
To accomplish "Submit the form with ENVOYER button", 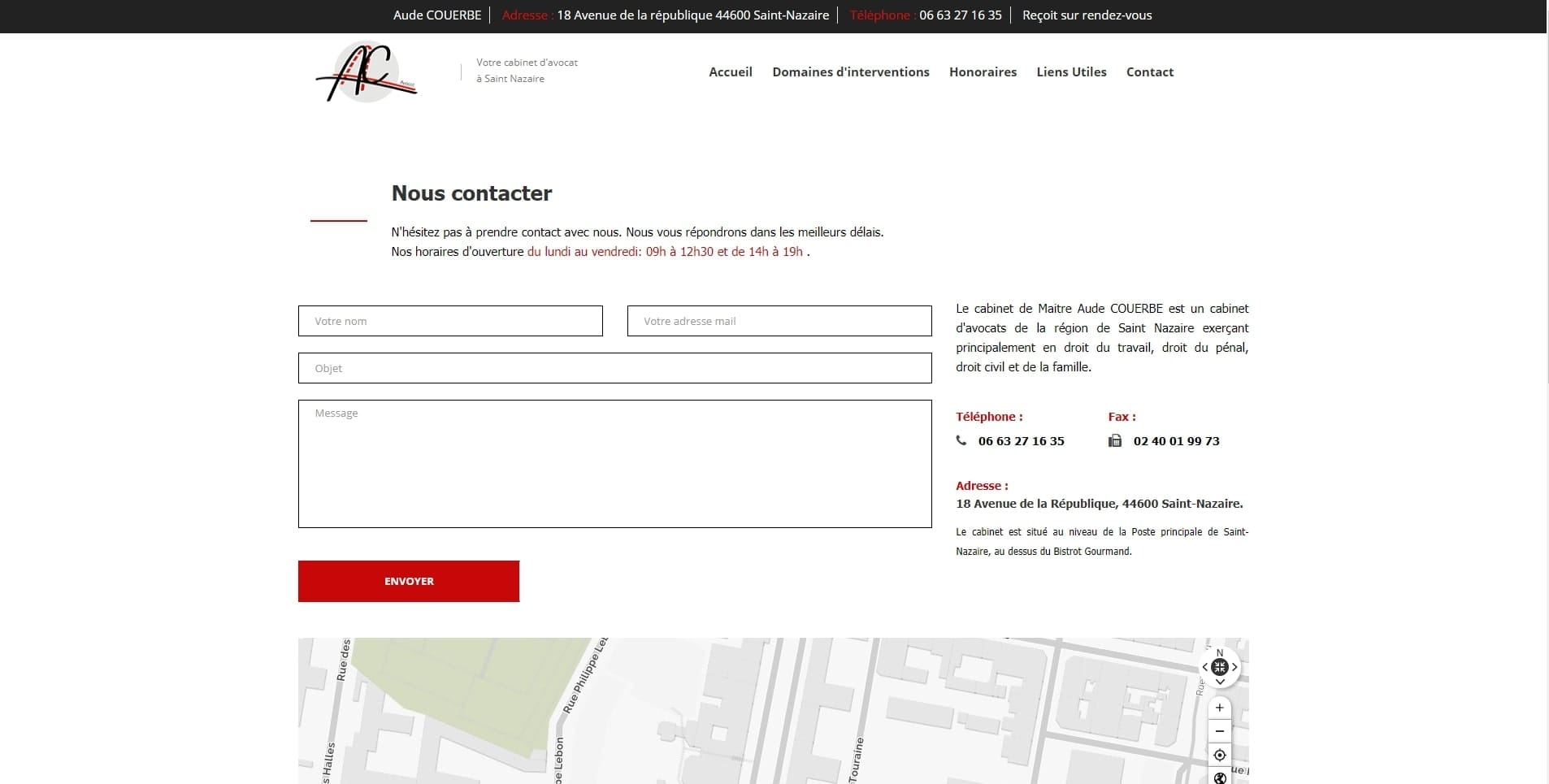I will [x=409, y=581].
